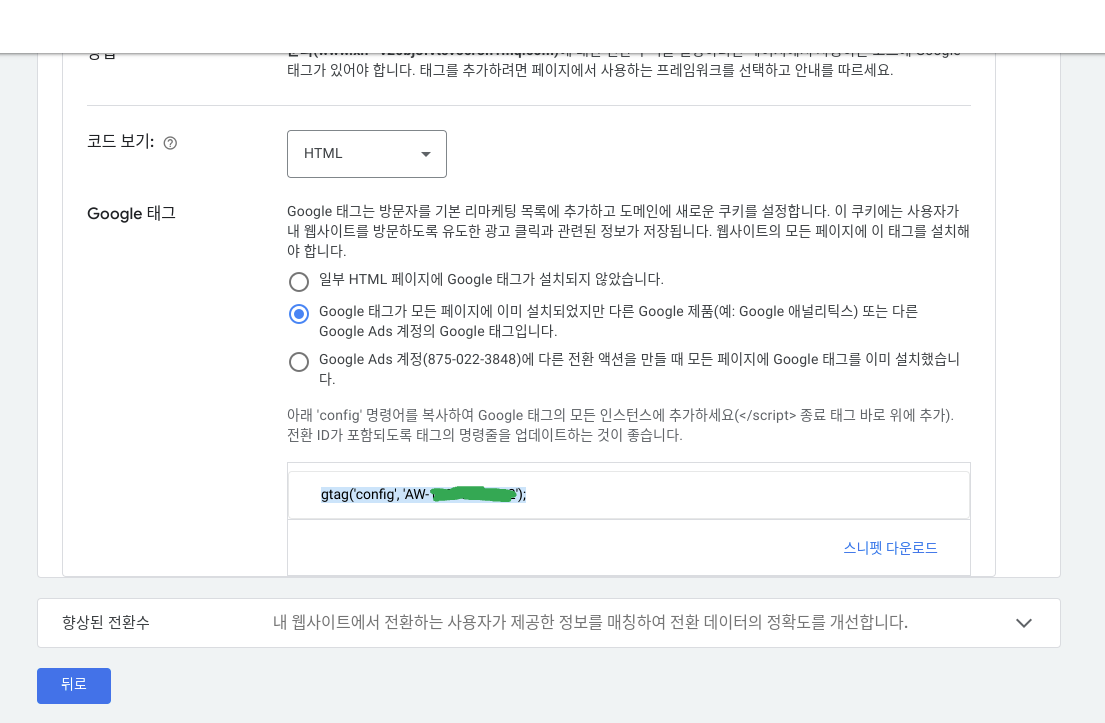Expand the 향상된 전환수 section chevron
The width and height of the screenshot is (1105, 723).
pos(1024,623)
